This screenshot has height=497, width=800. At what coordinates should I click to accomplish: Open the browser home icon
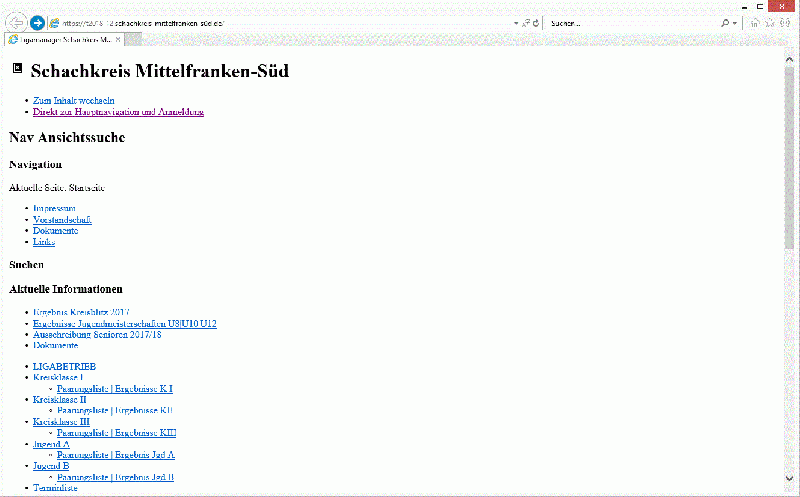pos(755,22)
